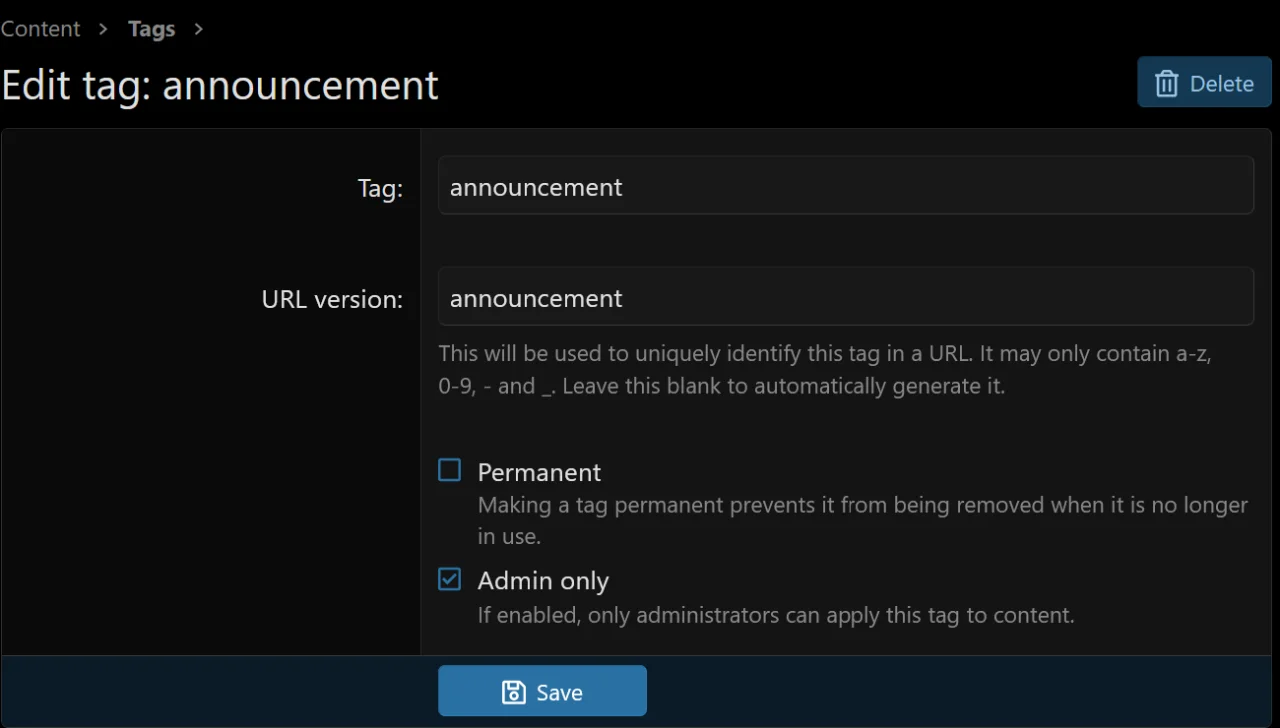Open the Tags breadcrumb link
1280x728 pixels.
pyautogui.click(x=151, y=29)
